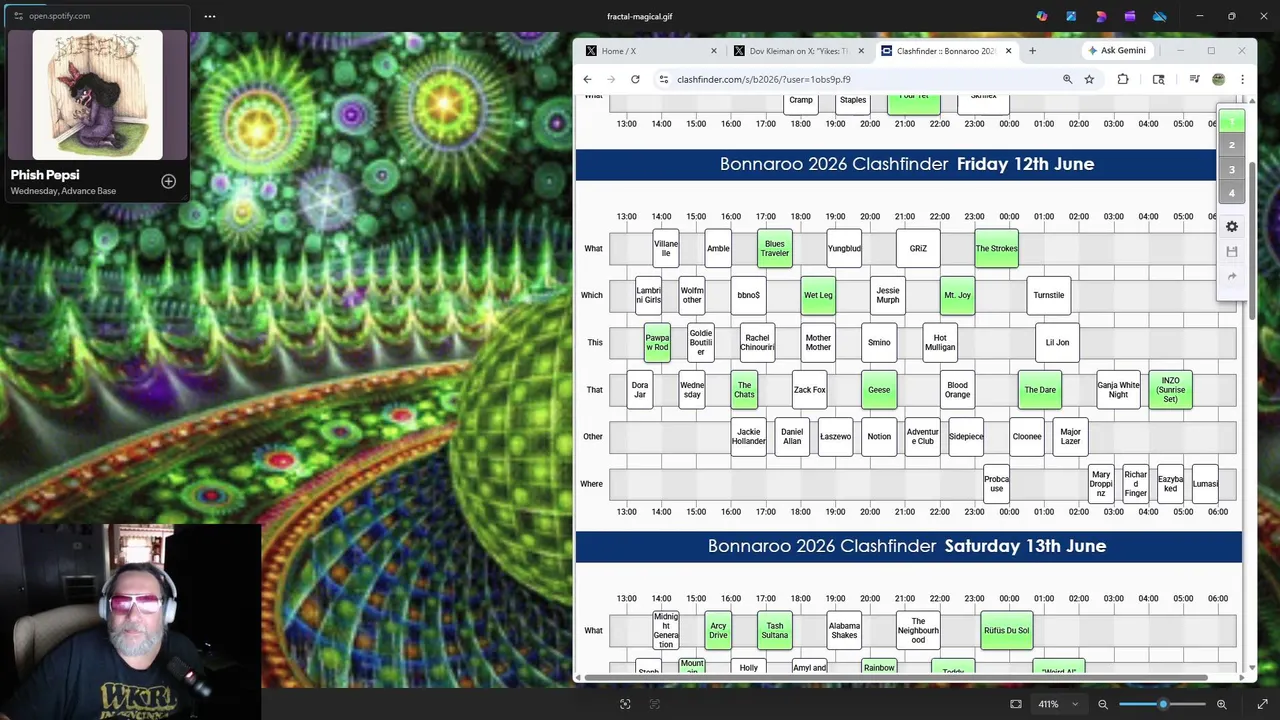
Task: Select highlight level 2 button
Action: [x=1232, y=145]
